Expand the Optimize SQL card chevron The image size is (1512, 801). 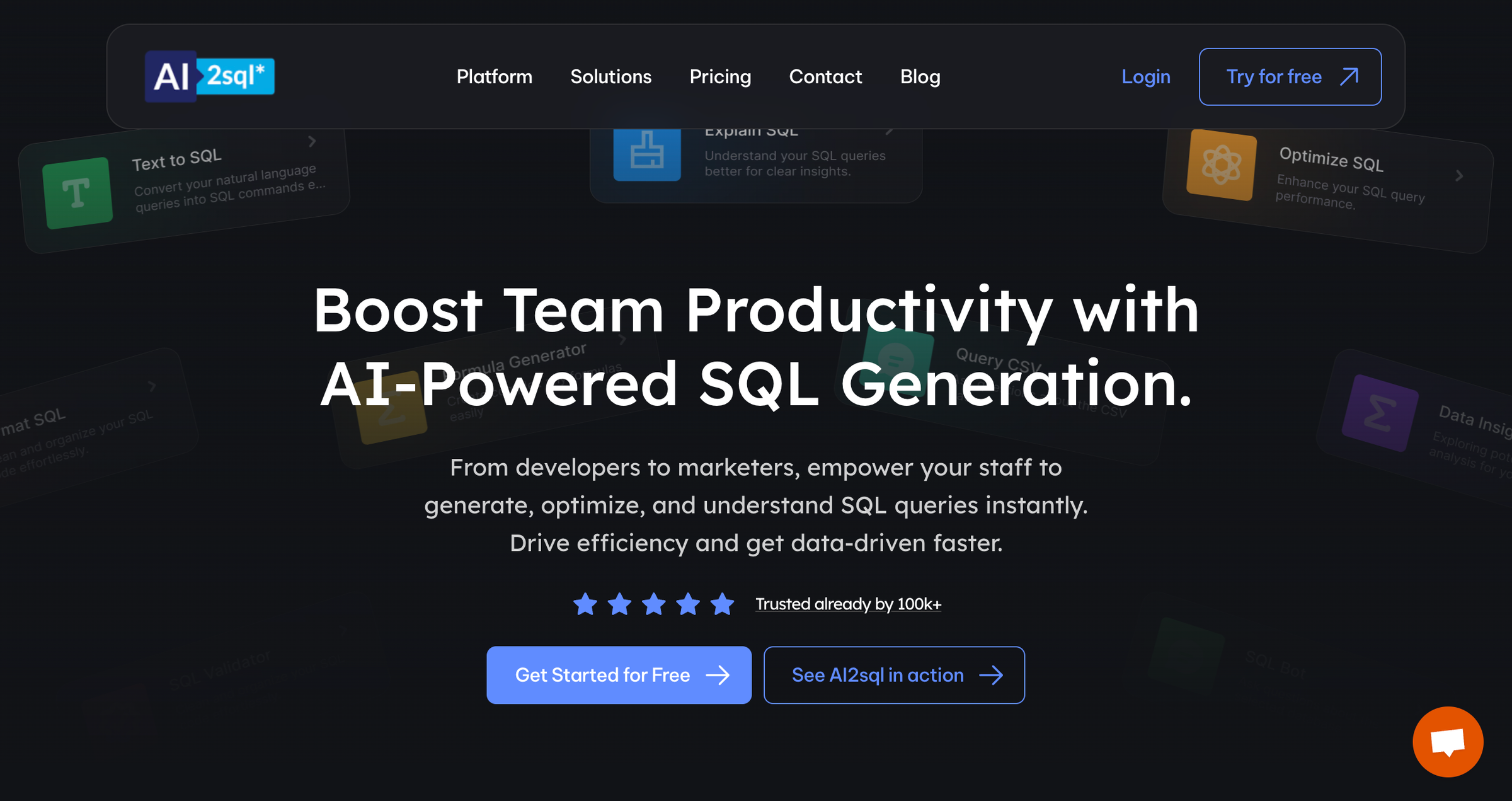(x=1459, y=176)
